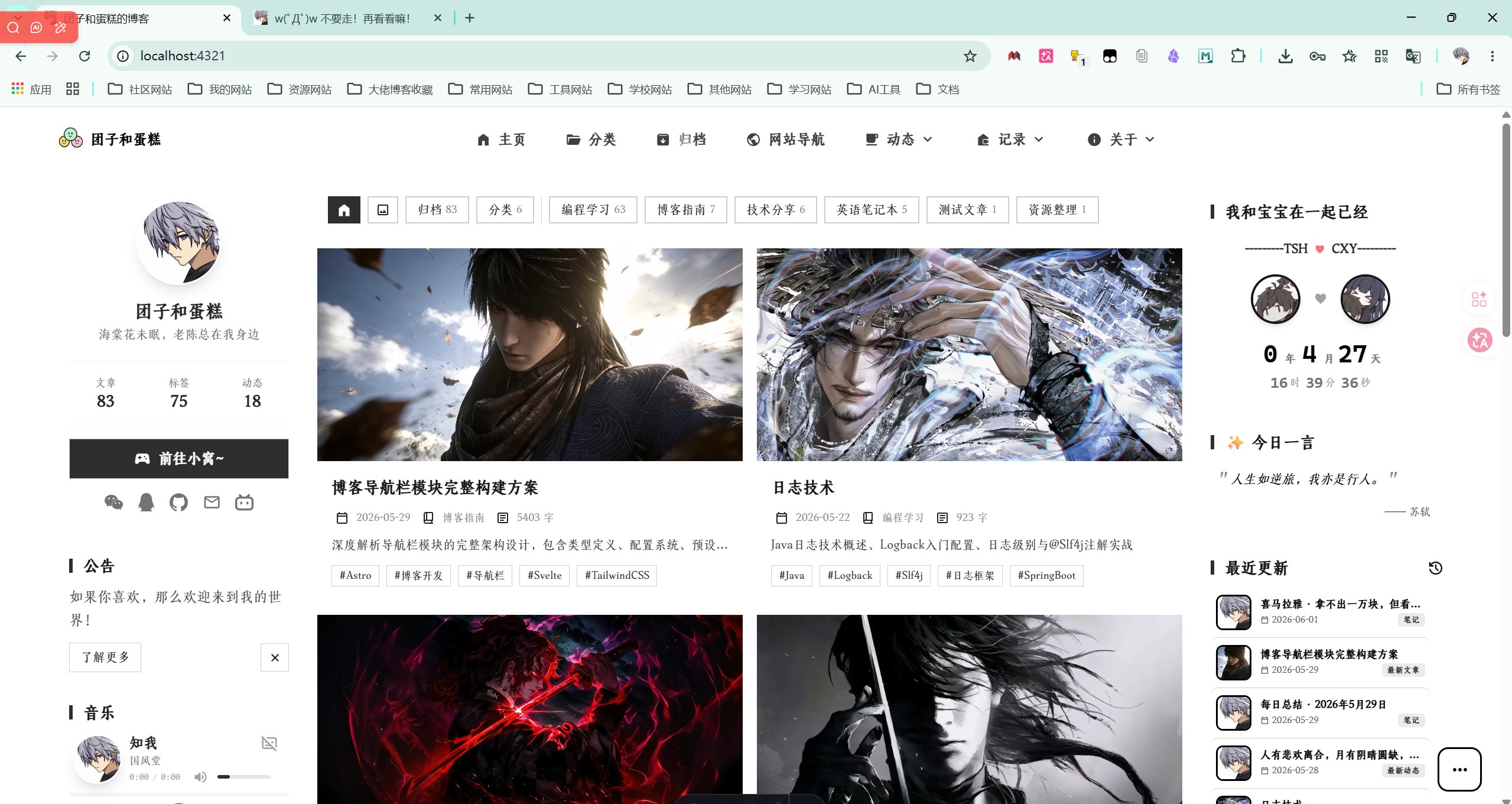View site information icon in address bar
The height and width of the screenshot is (804, 1512).
123,56
